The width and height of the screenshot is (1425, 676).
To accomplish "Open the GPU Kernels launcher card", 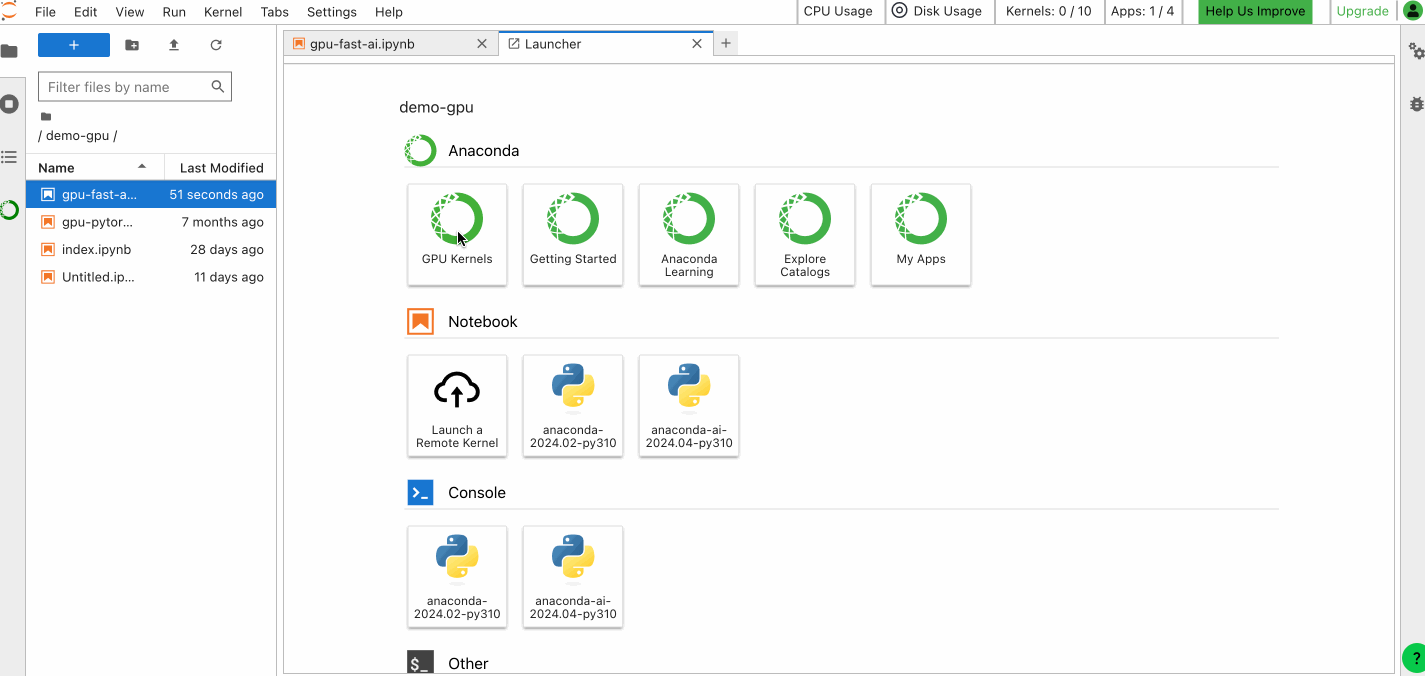I will pos(457,235).
